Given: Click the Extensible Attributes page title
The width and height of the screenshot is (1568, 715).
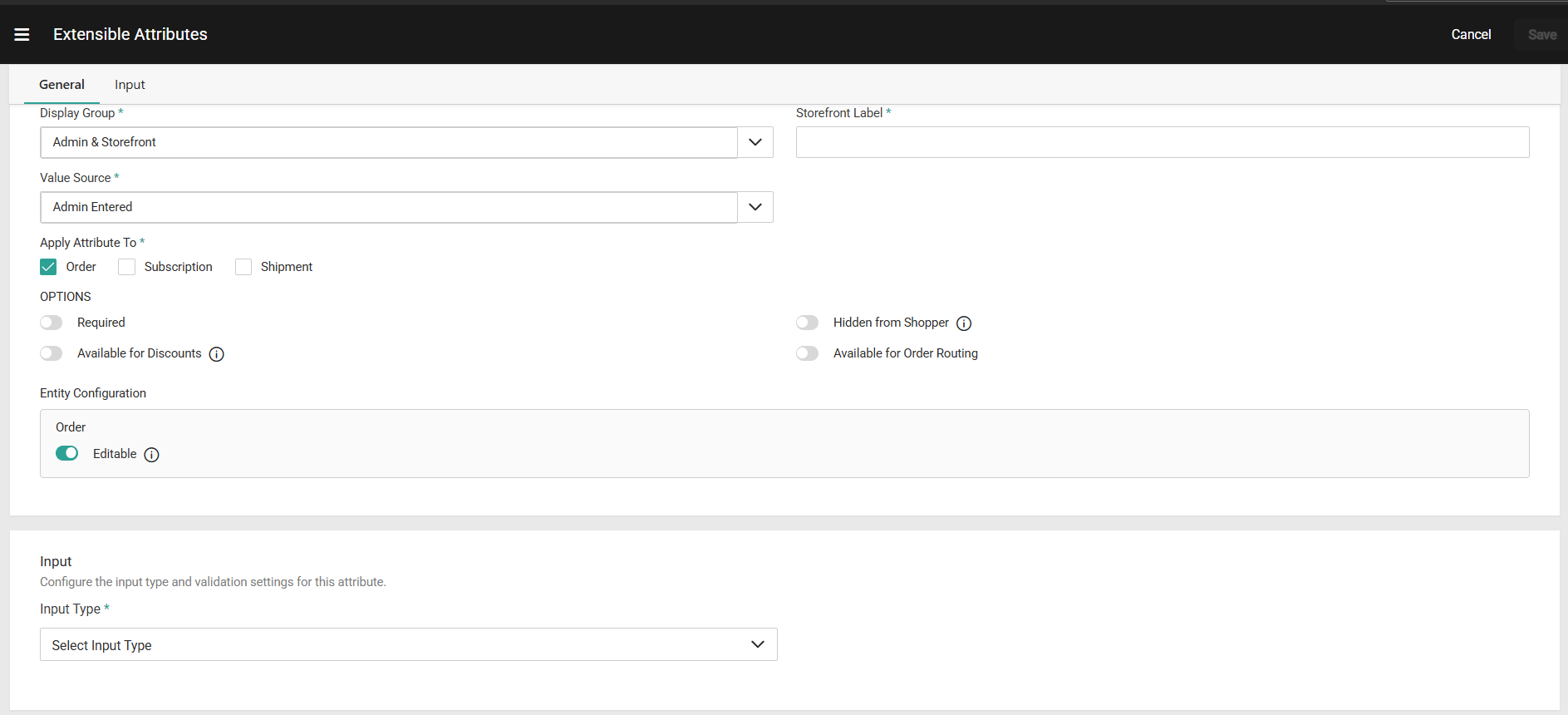Looking at the screenshot, I should [x=130, y=34].
